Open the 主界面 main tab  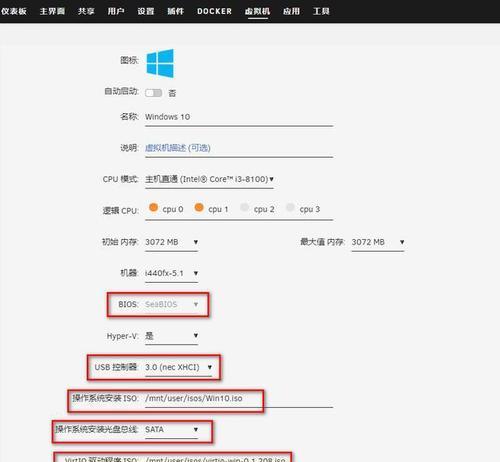coord(52,11)
